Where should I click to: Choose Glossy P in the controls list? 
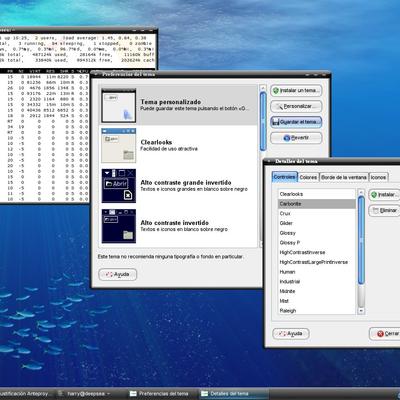pos(317,243)
